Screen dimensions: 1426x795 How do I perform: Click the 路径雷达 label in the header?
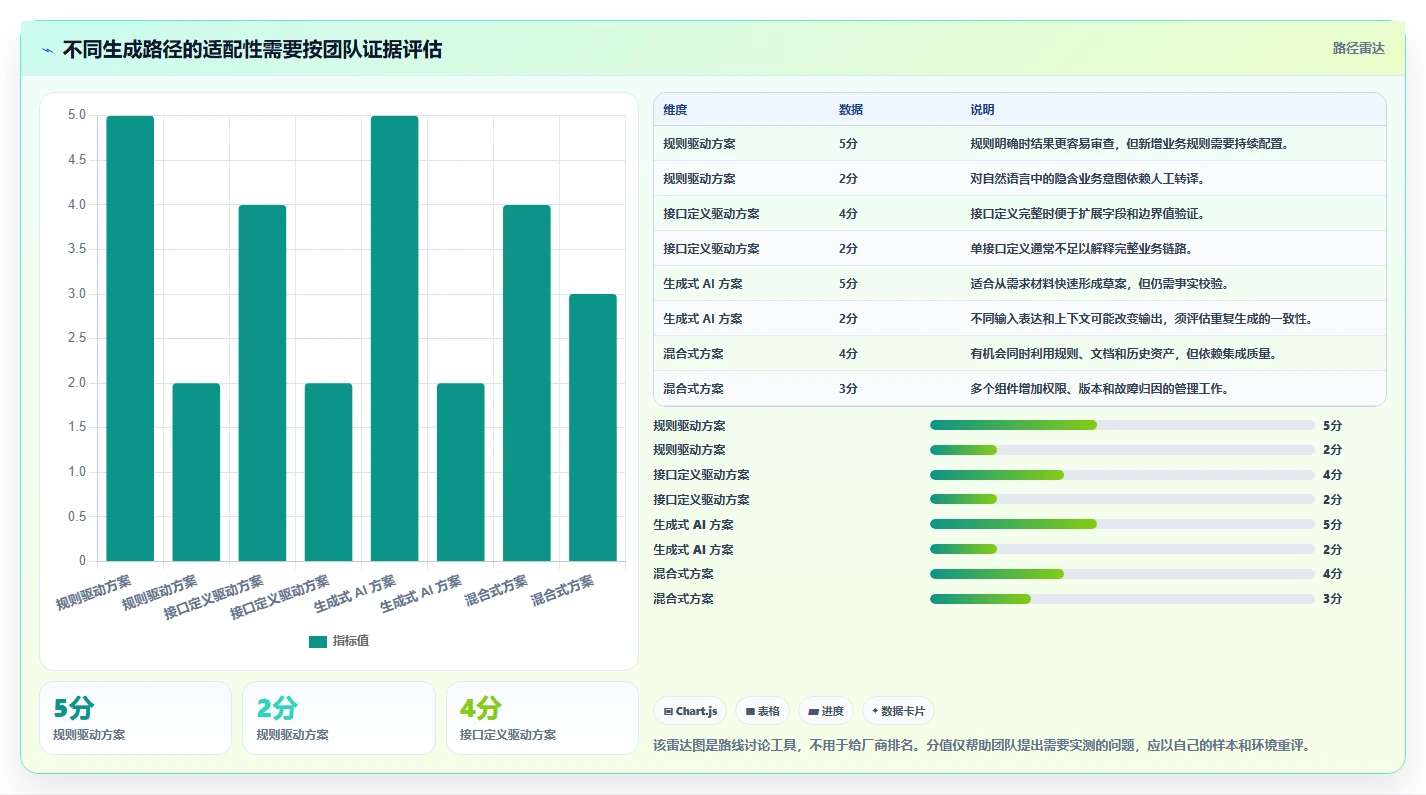coord(1358,48)
